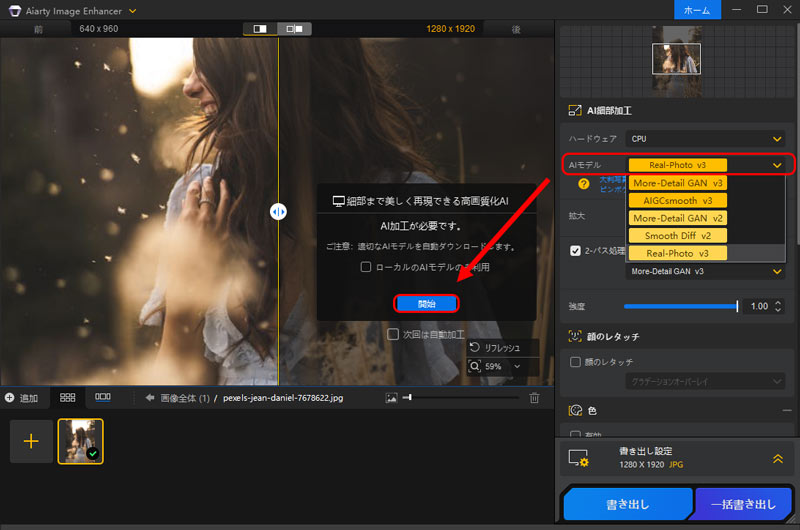Image resolution: width=800 pixels, height=530 pixels.
Task: Click the trash delete icon
Action: (534, 398)
